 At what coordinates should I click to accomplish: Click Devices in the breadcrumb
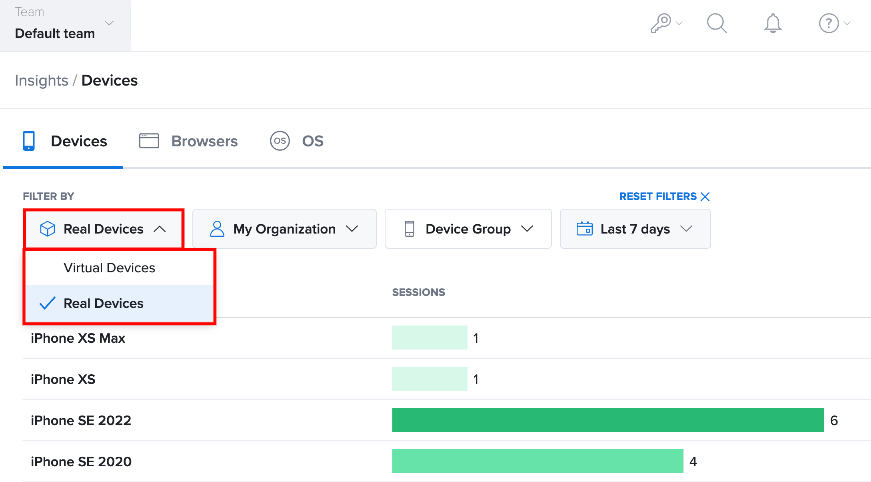click(109, 81)
